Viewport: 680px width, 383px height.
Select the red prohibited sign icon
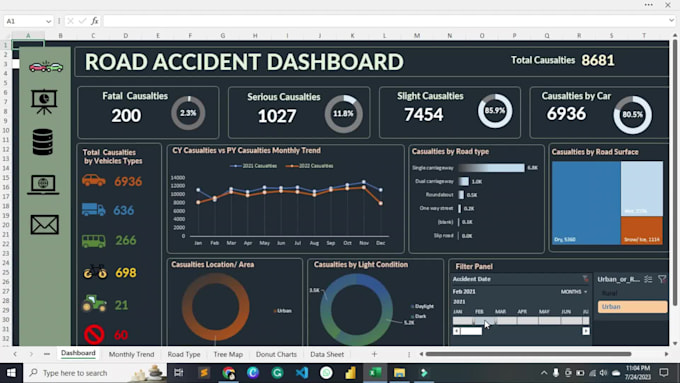(x=94, y=334)
